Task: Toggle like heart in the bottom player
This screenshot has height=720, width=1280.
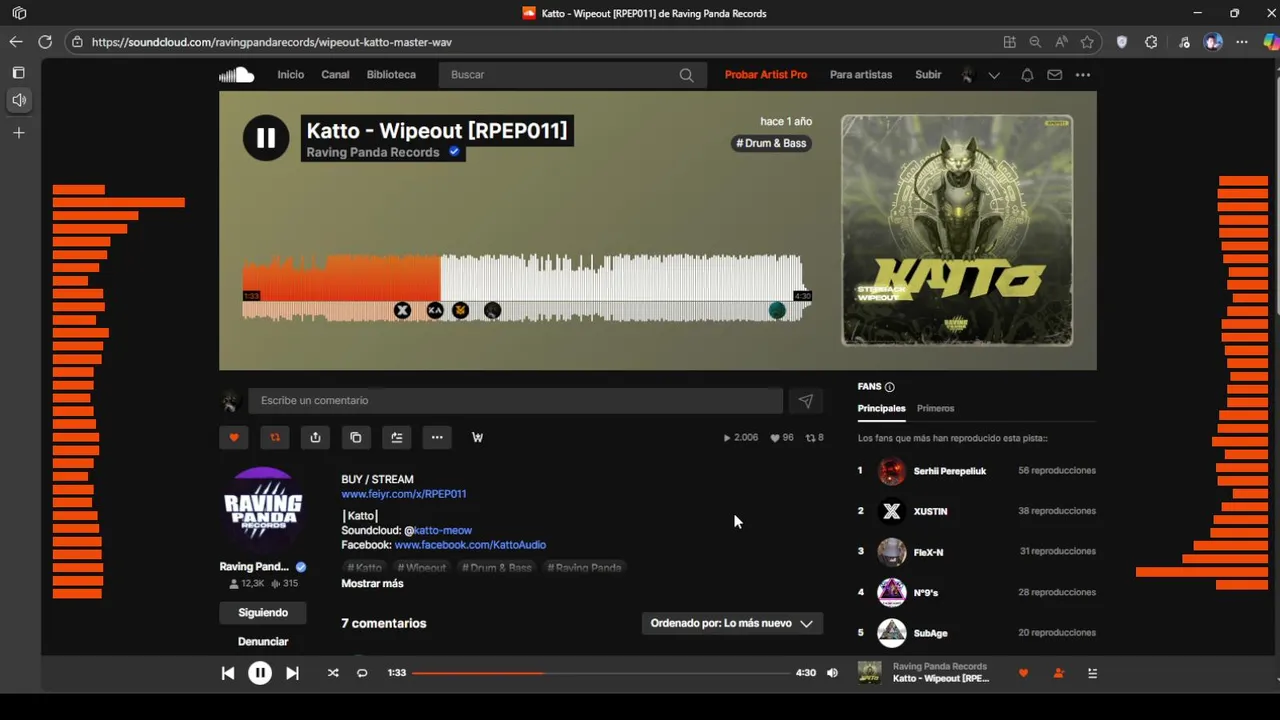Action: point(1023,673)
